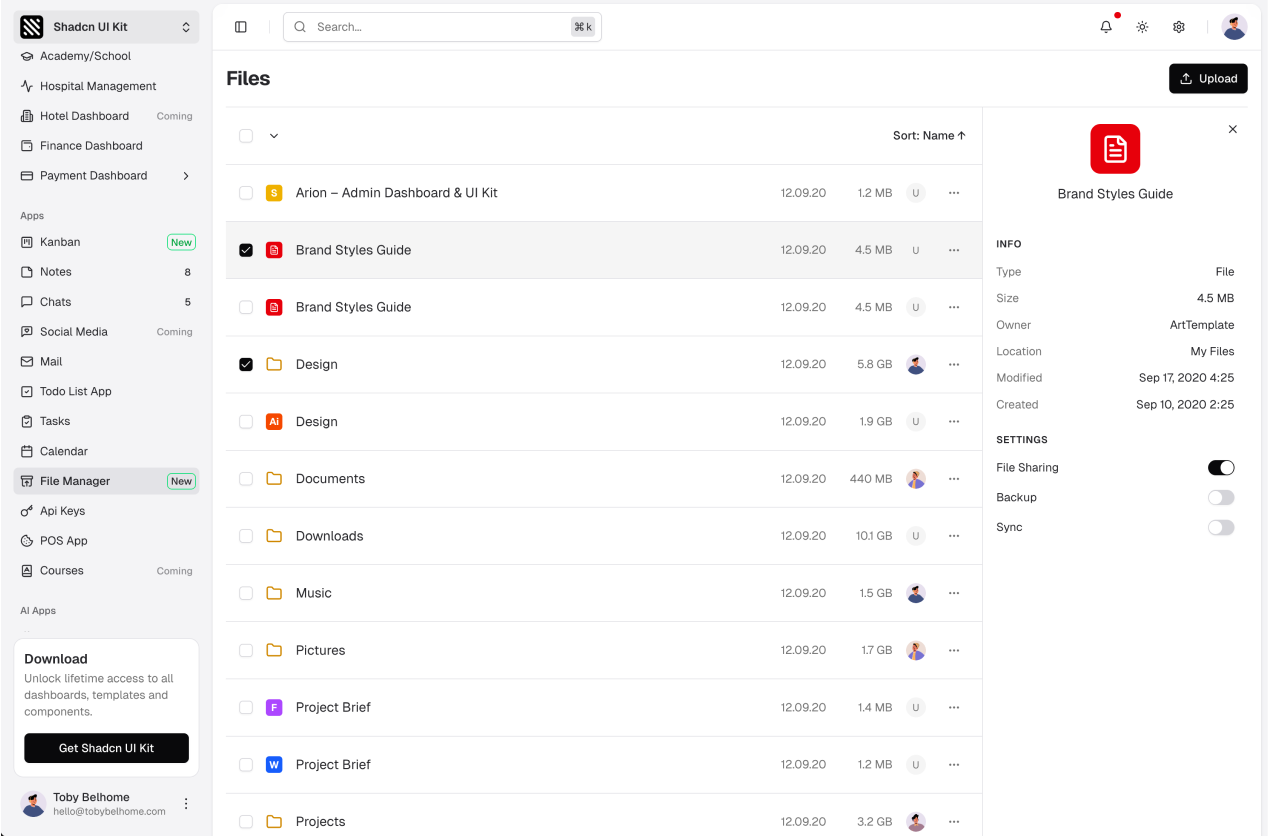Screen dimensions: 1270x836
Task: Enable the Backup toggle
Action: (x=1221, y=498)
